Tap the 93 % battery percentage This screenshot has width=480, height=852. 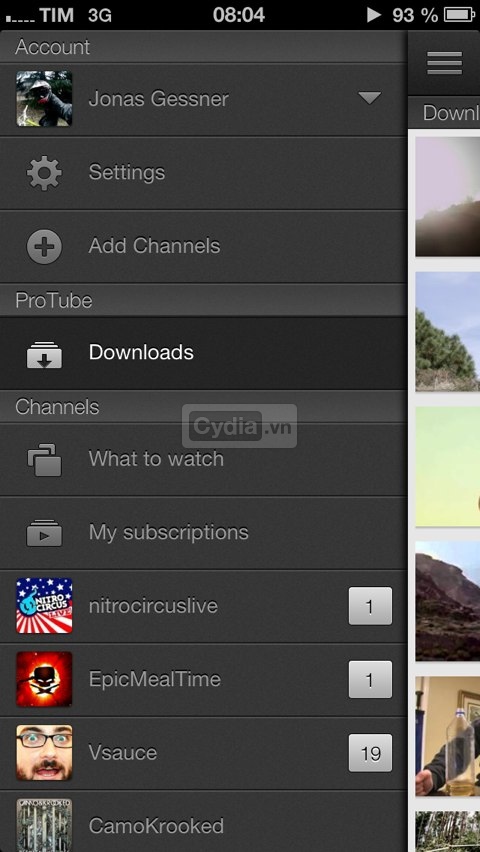[415, 15]
